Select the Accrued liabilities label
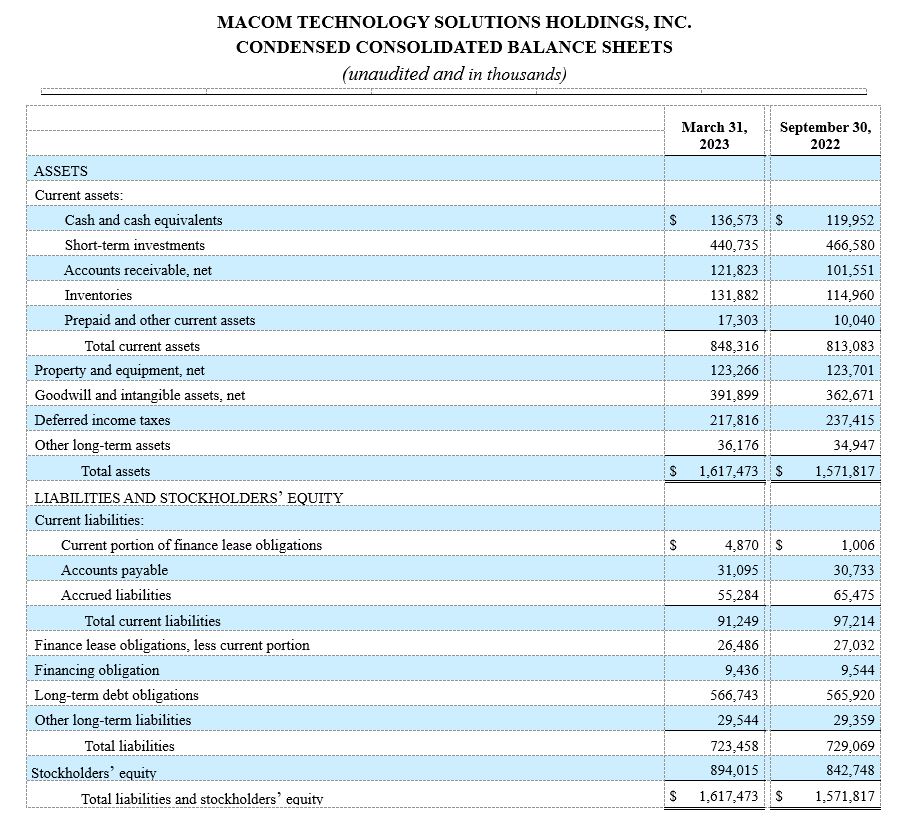 point(116,595)
